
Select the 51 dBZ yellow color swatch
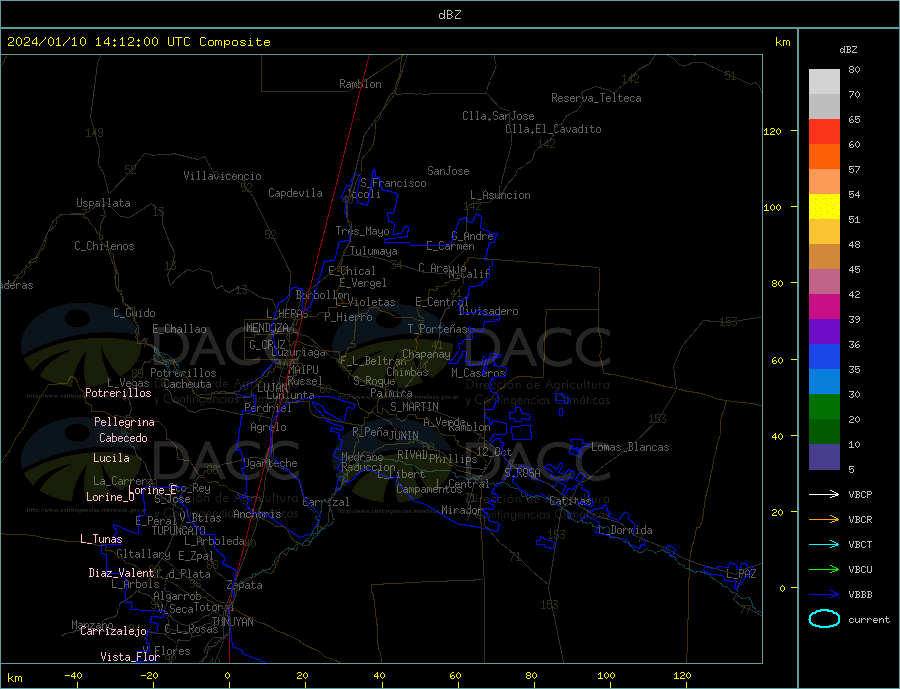(824, 207)
